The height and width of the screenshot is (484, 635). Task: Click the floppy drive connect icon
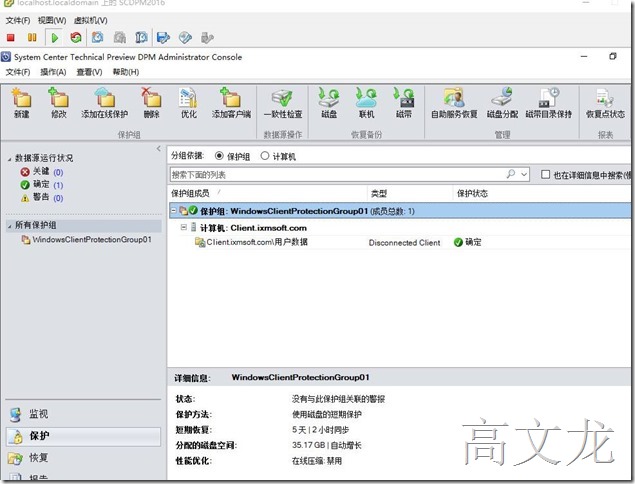click(x=163, y=38)
